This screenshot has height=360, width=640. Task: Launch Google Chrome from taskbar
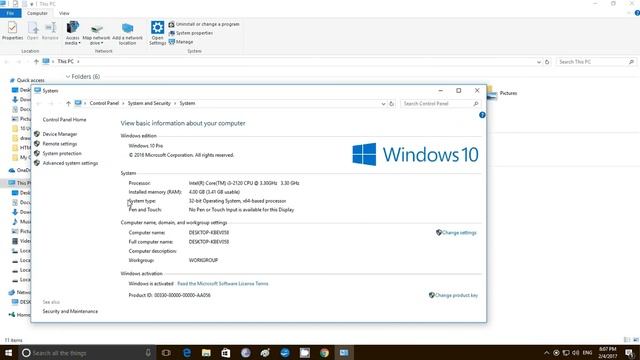coord(324,353)
